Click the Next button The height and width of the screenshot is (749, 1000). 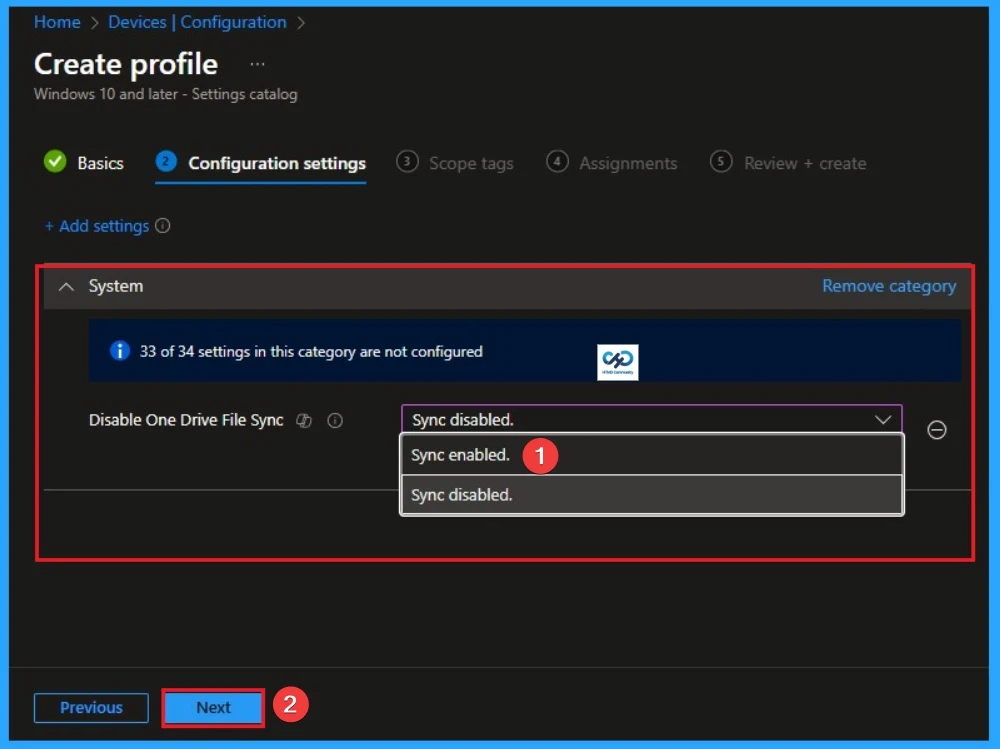tap(212, 708)
